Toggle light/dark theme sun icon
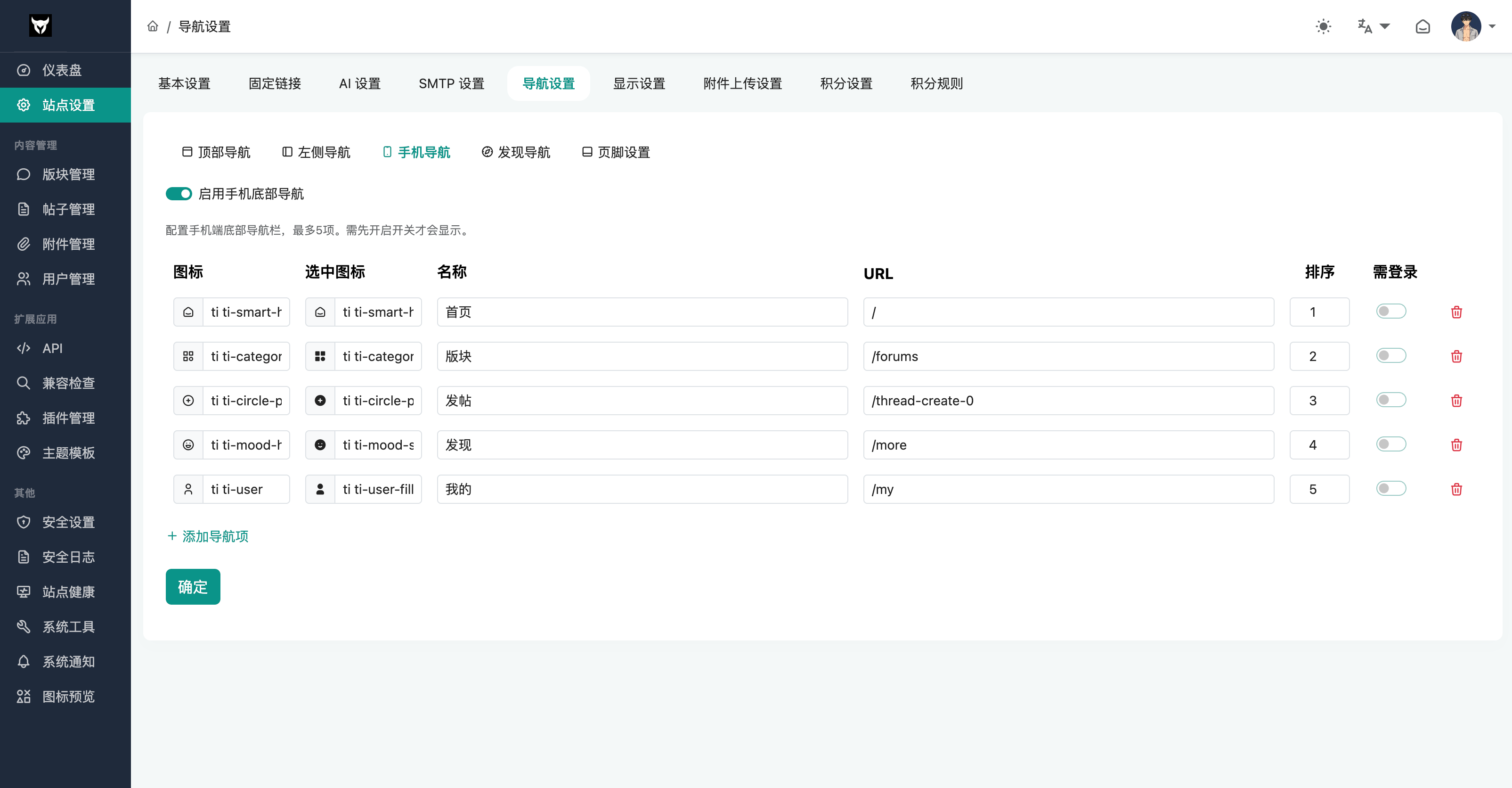The width and height of the screenshot is (1512, 788). point(1323,26)
